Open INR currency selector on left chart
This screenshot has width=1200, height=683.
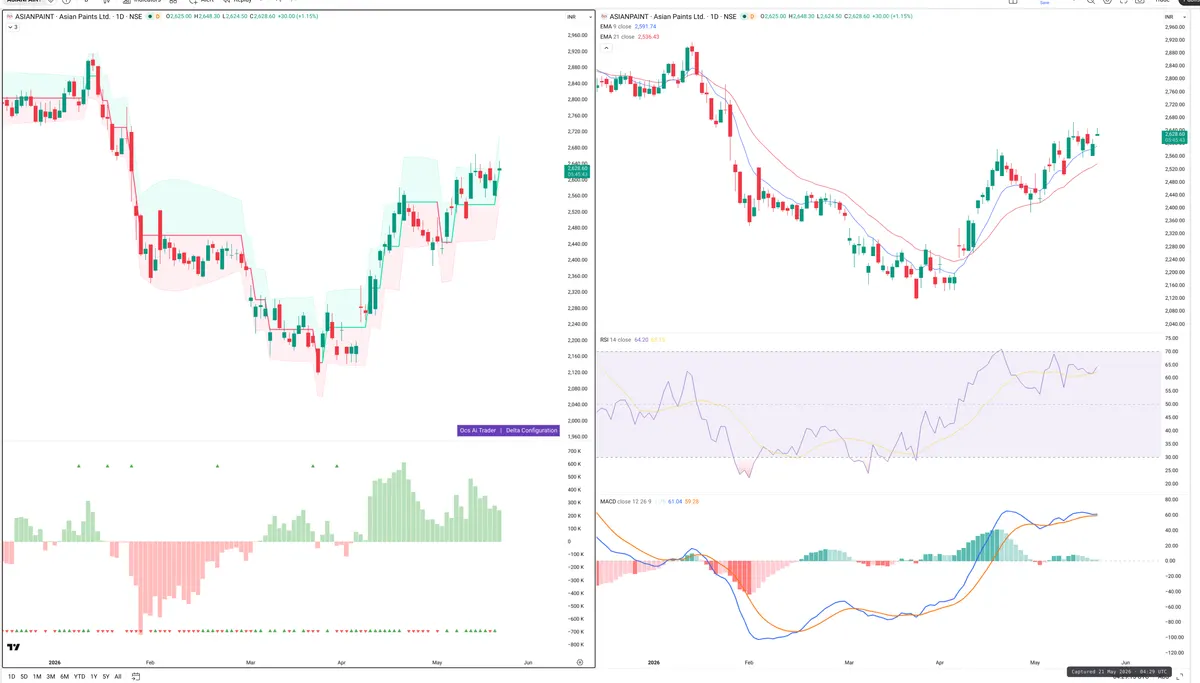(x=577, y=16)
